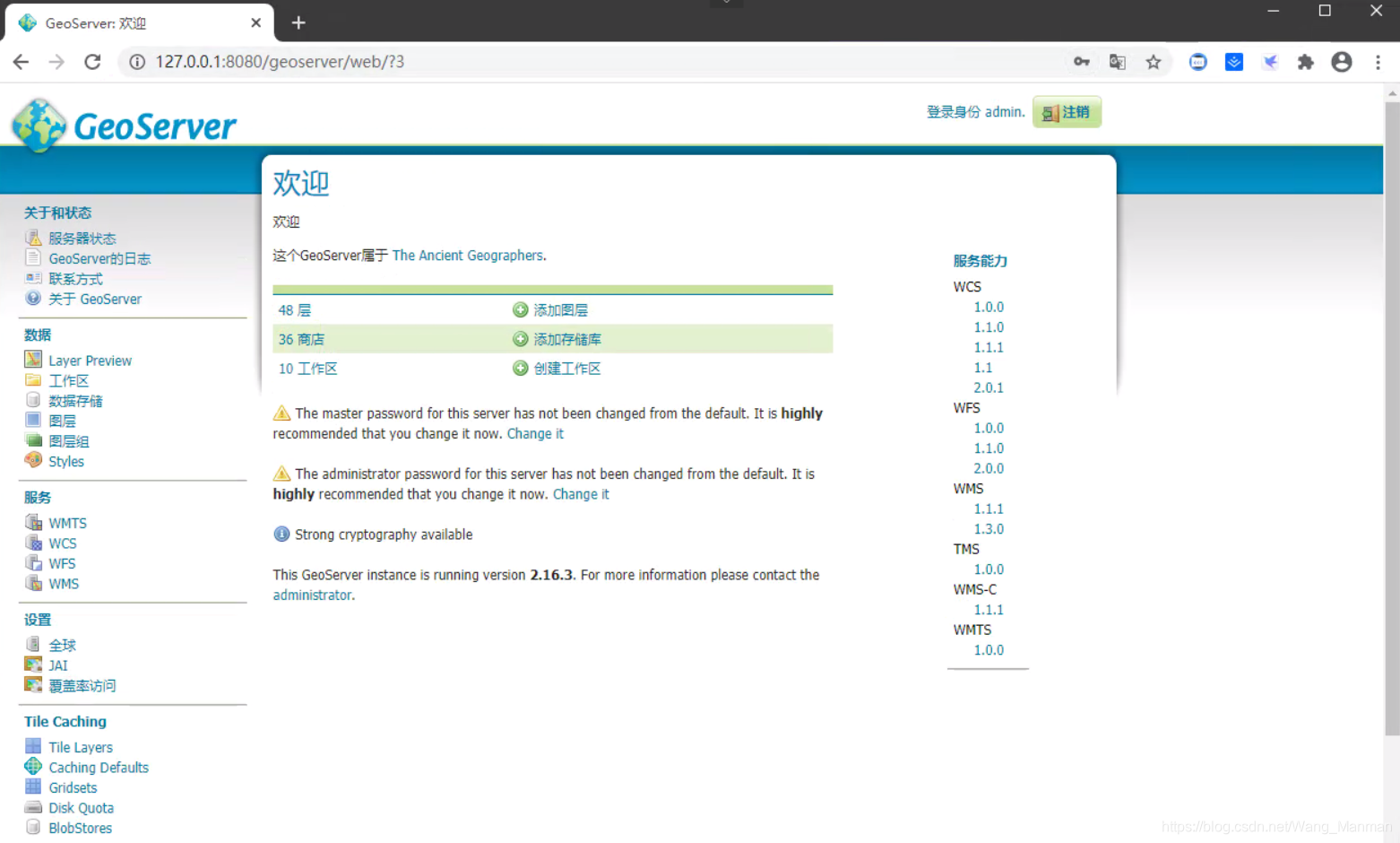Screen dimensions: 1400x843
Task: Click the GeoServer logo
Action: (124, 125)
